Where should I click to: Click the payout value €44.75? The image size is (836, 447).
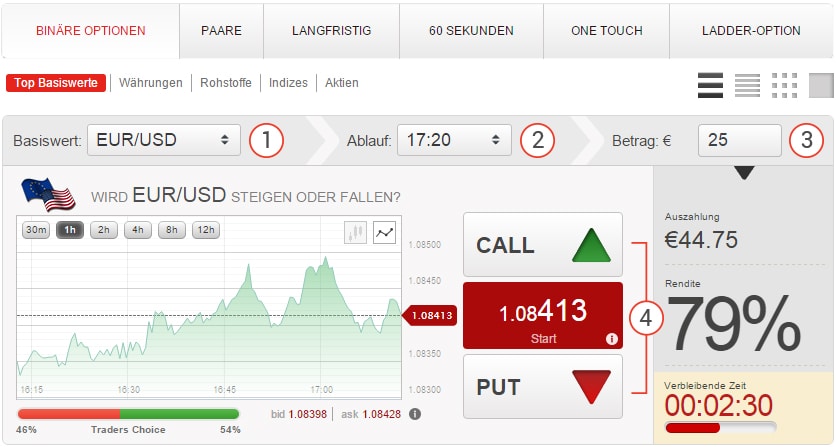pos(701,240)
